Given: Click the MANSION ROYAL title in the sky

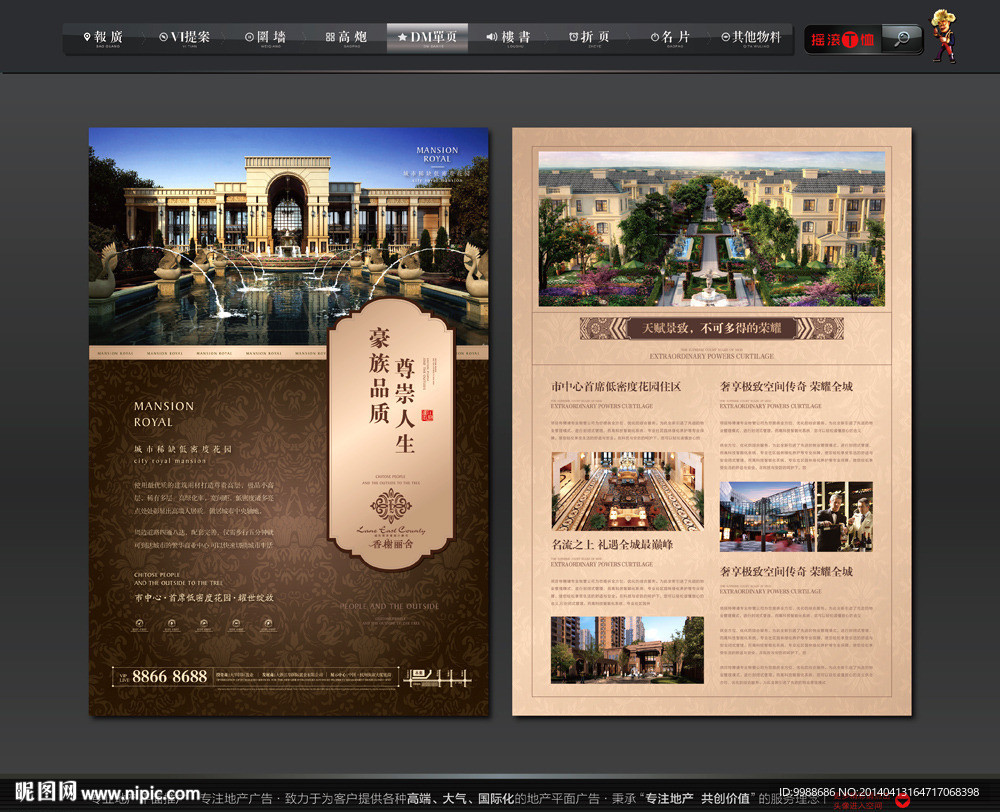Looking at the screenshot, I should tap(437, 154).
